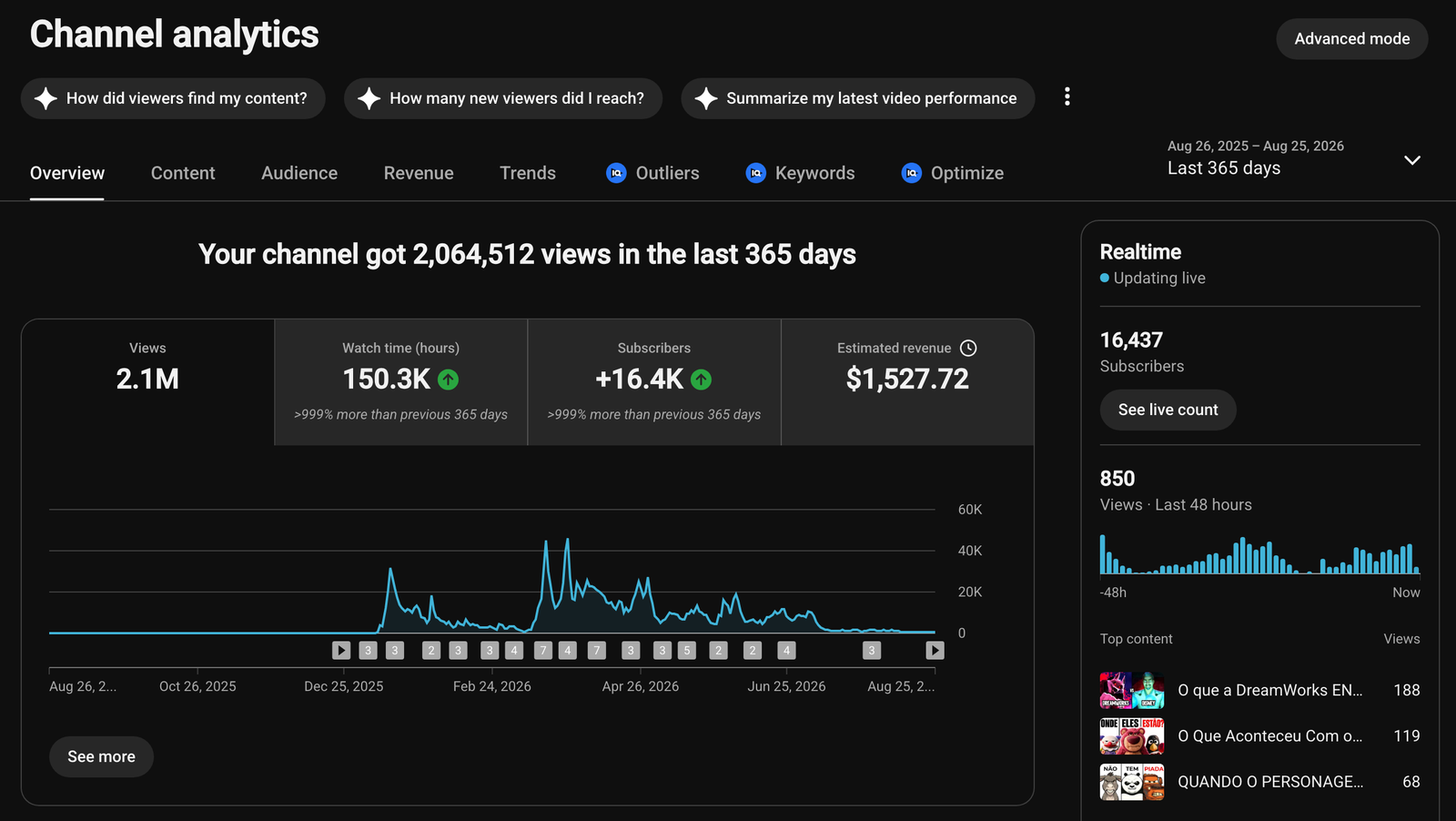Click the See more button
Screen dimensions: 1456x821
pos(101,756)
